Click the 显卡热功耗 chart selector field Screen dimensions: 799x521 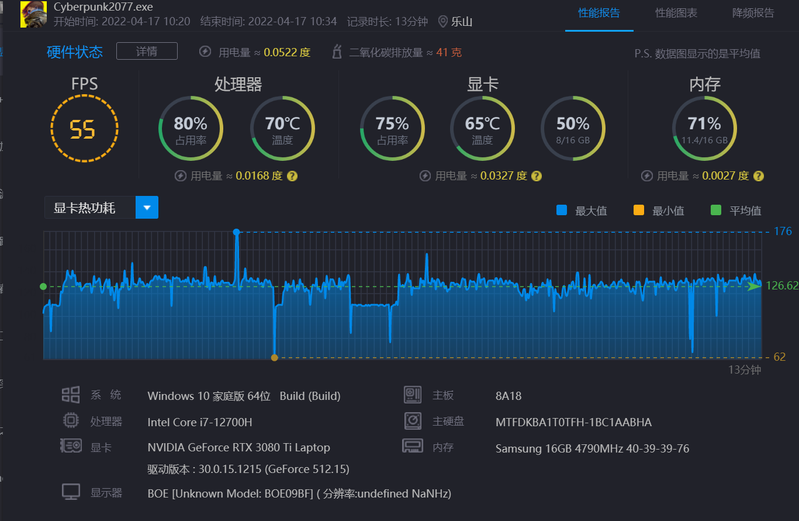tap(89, 208)
